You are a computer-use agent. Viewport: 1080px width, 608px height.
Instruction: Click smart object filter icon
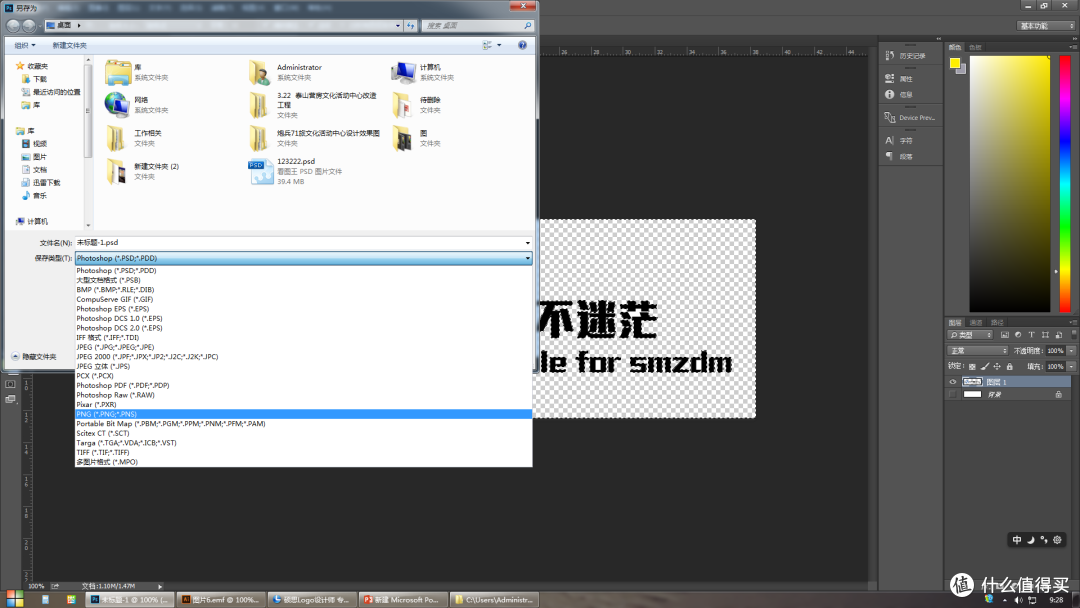click(x=1059, y=335)
